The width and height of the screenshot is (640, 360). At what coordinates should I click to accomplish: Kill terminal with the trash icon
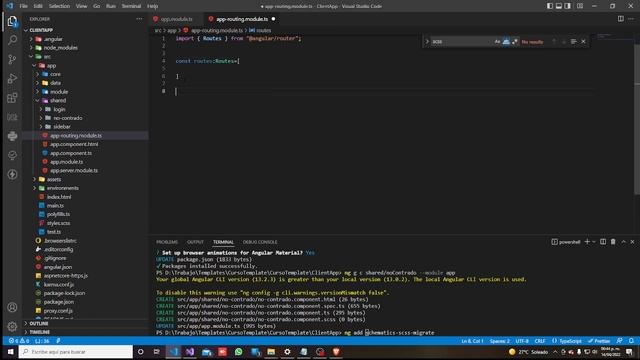pyautogui.click(x=613, y=242)
